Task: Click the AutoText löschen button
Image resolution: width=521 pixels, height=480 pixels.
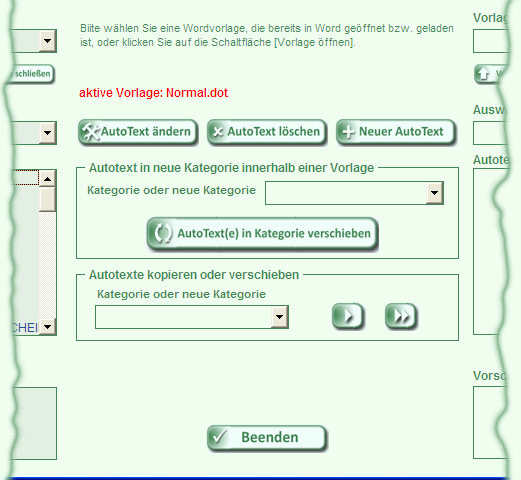Action: tap(267, 132)
